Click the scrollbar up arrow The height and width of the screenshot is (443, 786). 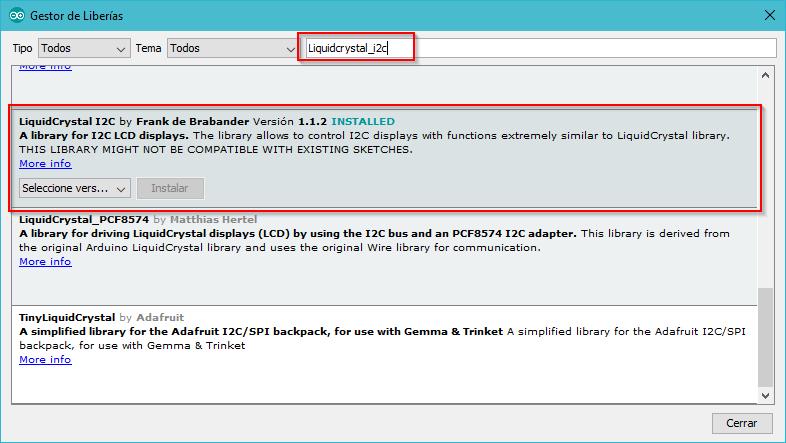[x=766, y=74]
